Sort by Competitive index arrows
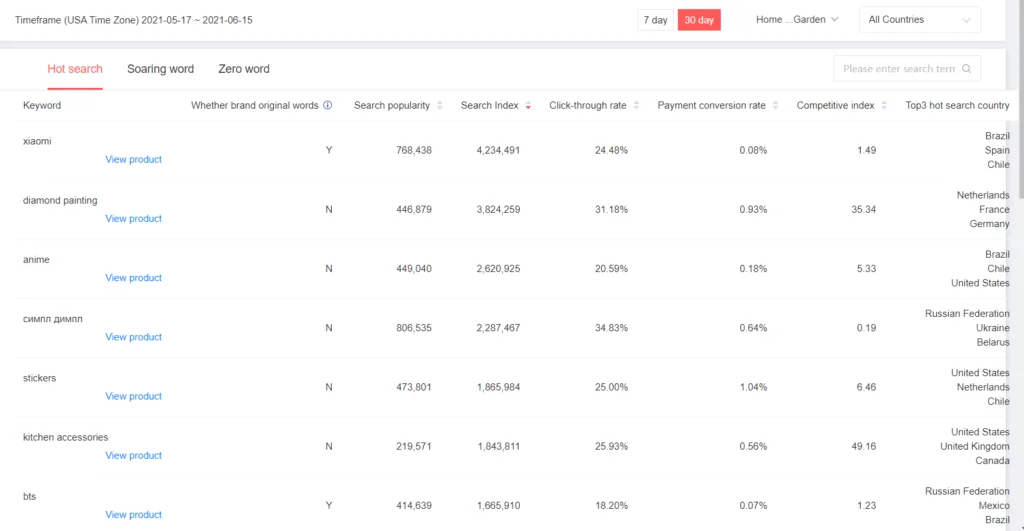Screen dimensions: 1024x531 click(884, 105)
